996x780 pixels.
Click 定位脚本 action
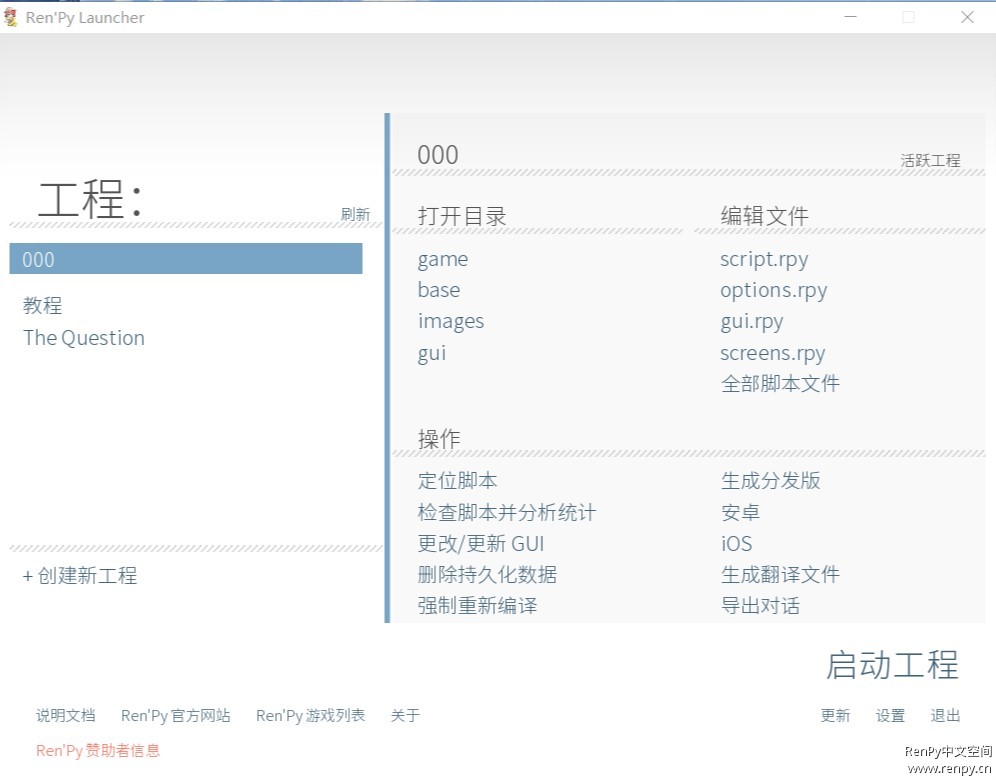[457, 481]
